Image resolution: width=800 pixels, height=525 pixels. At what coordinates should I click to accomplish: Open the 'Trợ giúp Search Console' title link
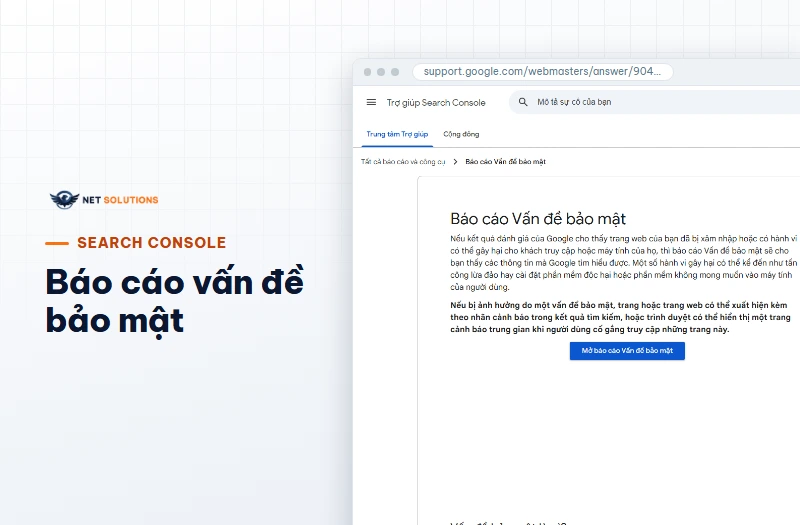click(436, 103)
